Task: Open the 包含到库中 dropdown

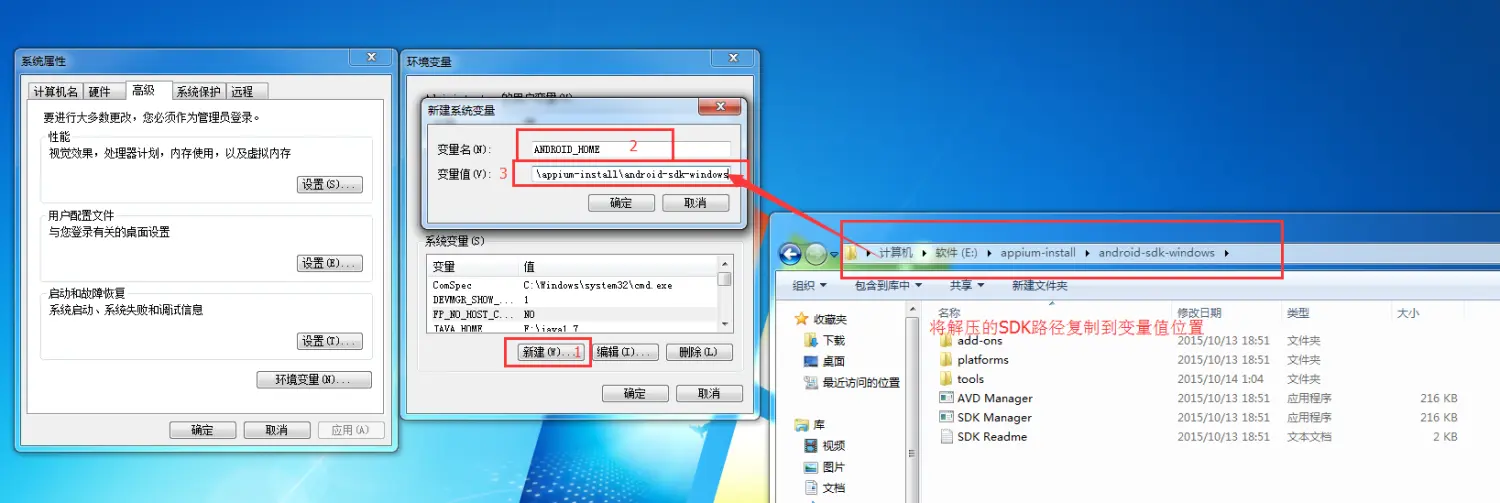Action: tap(888, 286)
